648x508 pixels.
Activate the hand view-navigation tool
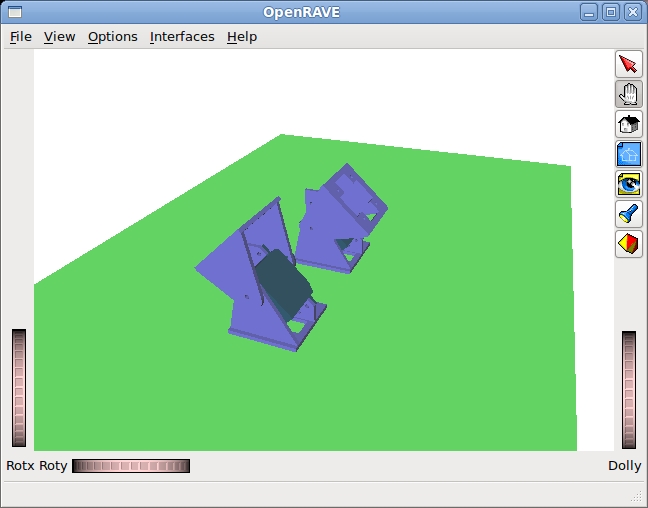tap(629, 94)
